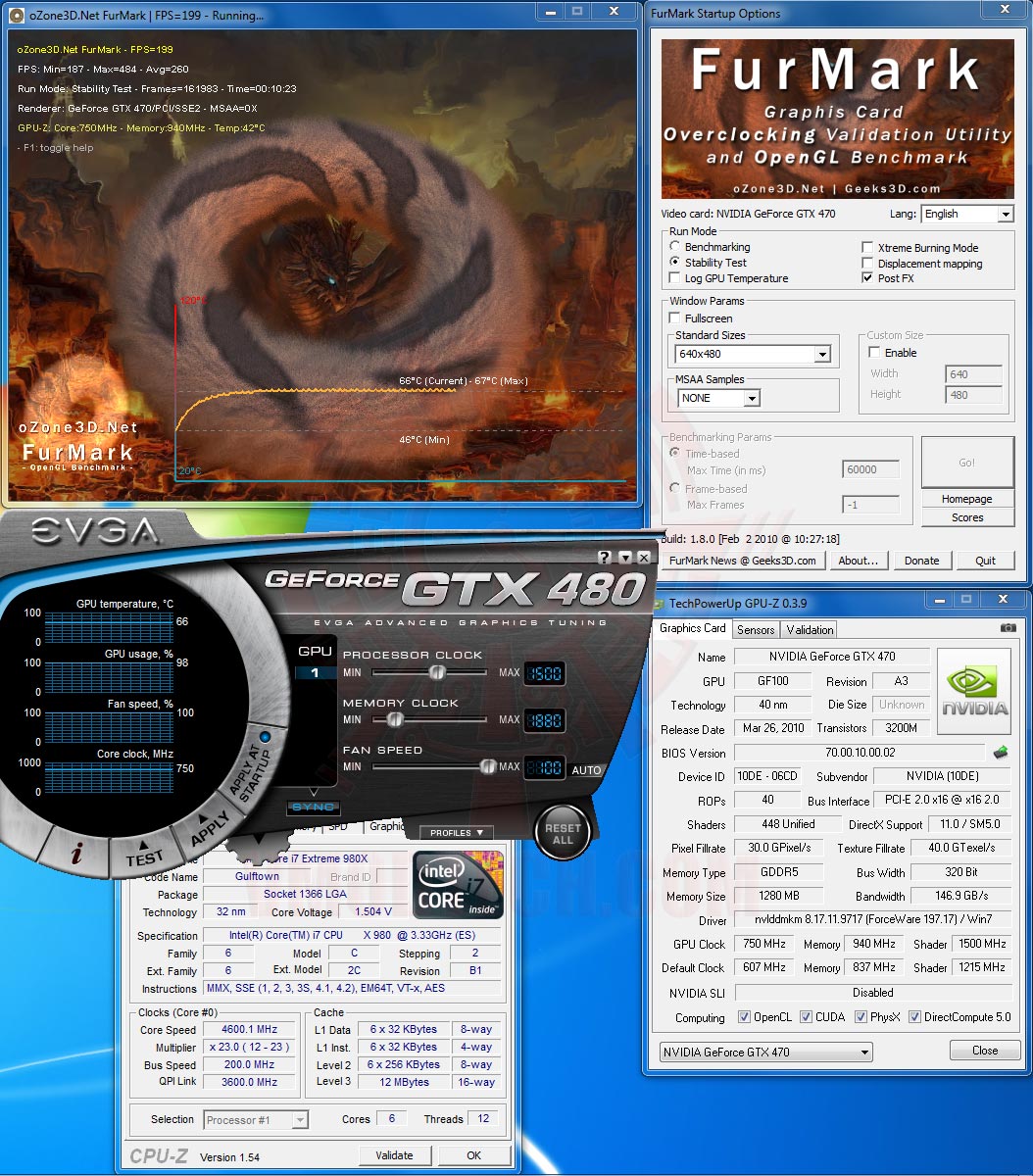
Task: Click the Max Frames input field
Action: coord(870,505)
